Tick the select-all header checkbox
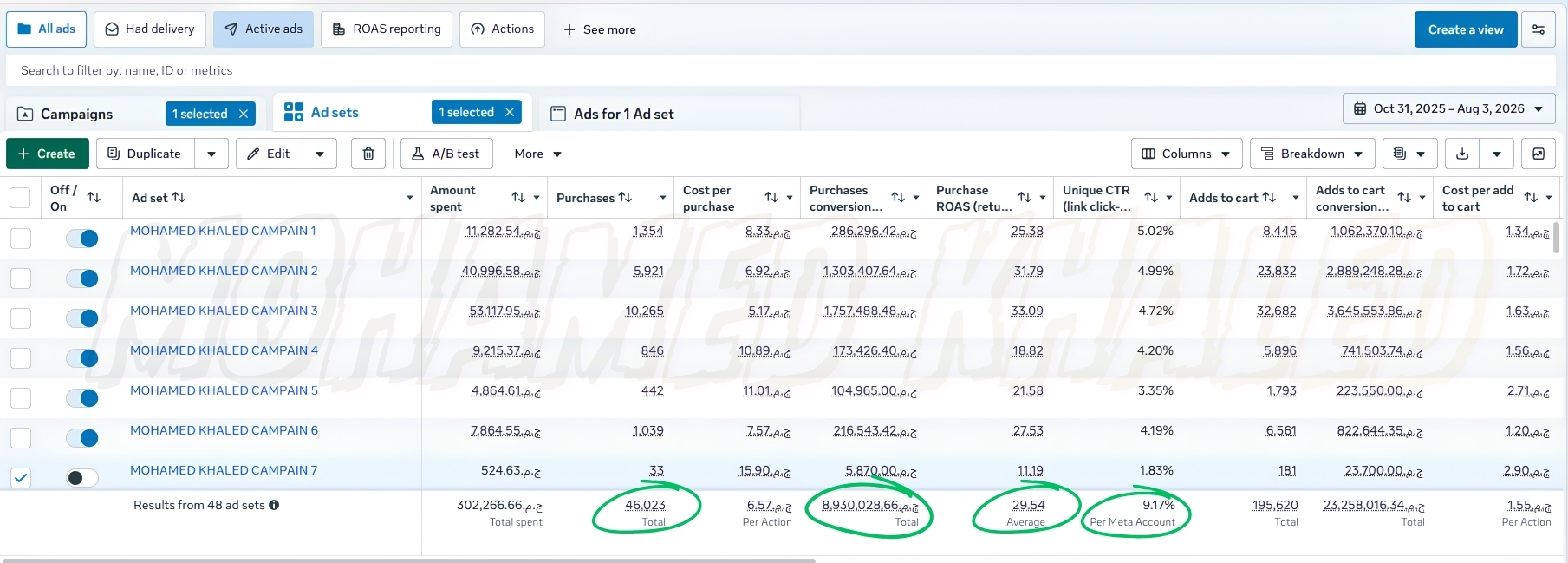This screenshot has height=563, width=1568. pyautogui.click(x=20, y=198)
